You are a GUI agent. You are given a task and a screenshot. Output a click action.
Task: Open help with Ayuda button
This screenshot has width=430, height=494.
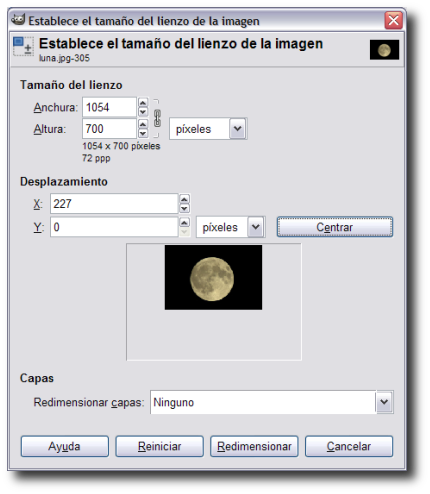tap(65, 446)
